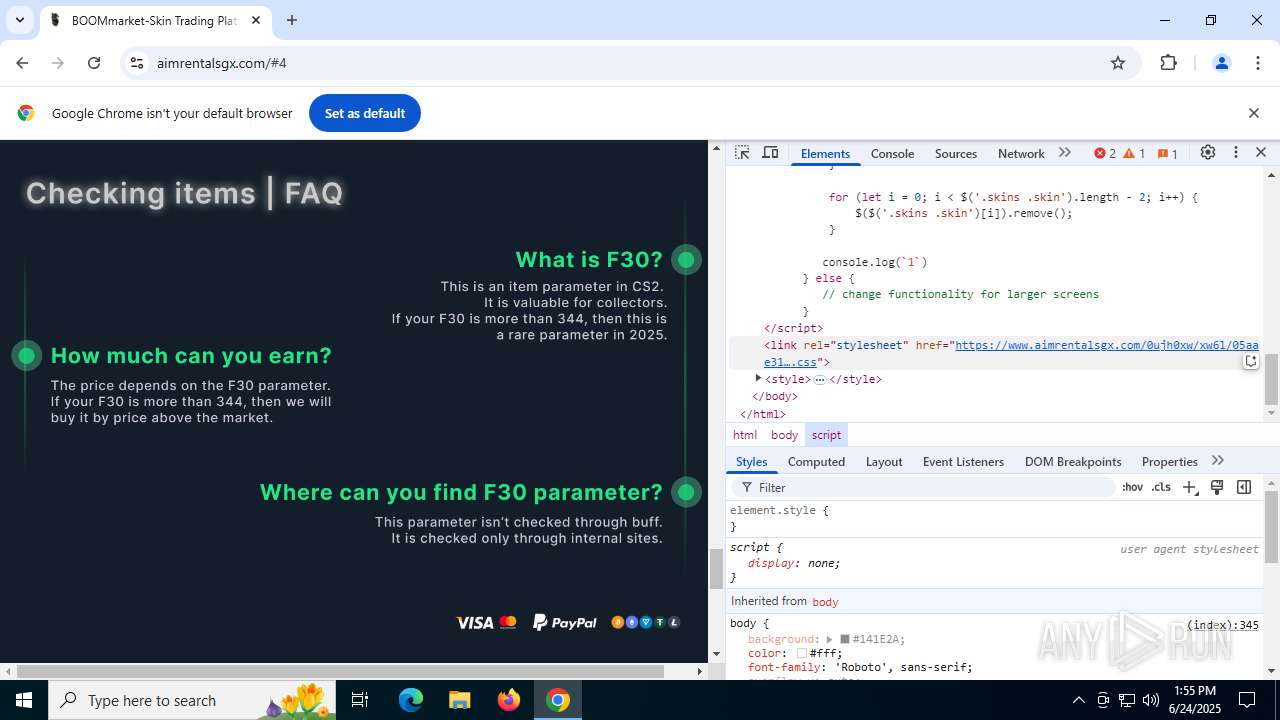Viewport: 1280px width, 720px height.
Task: Focus the Styles Filter input field
Action: coord(925,487)
